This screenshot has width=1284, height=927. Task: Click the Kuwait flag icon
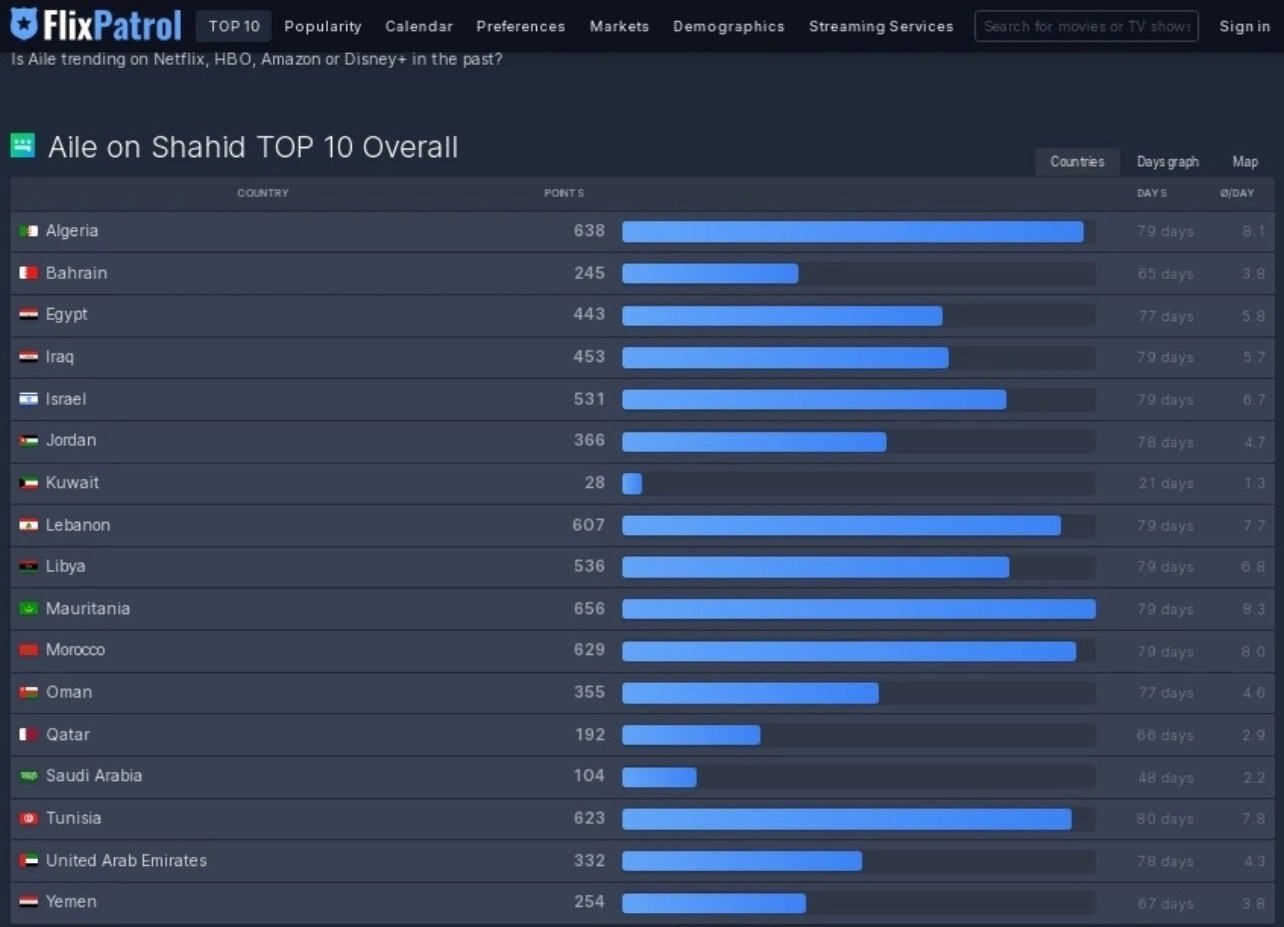tap(29, 483)
